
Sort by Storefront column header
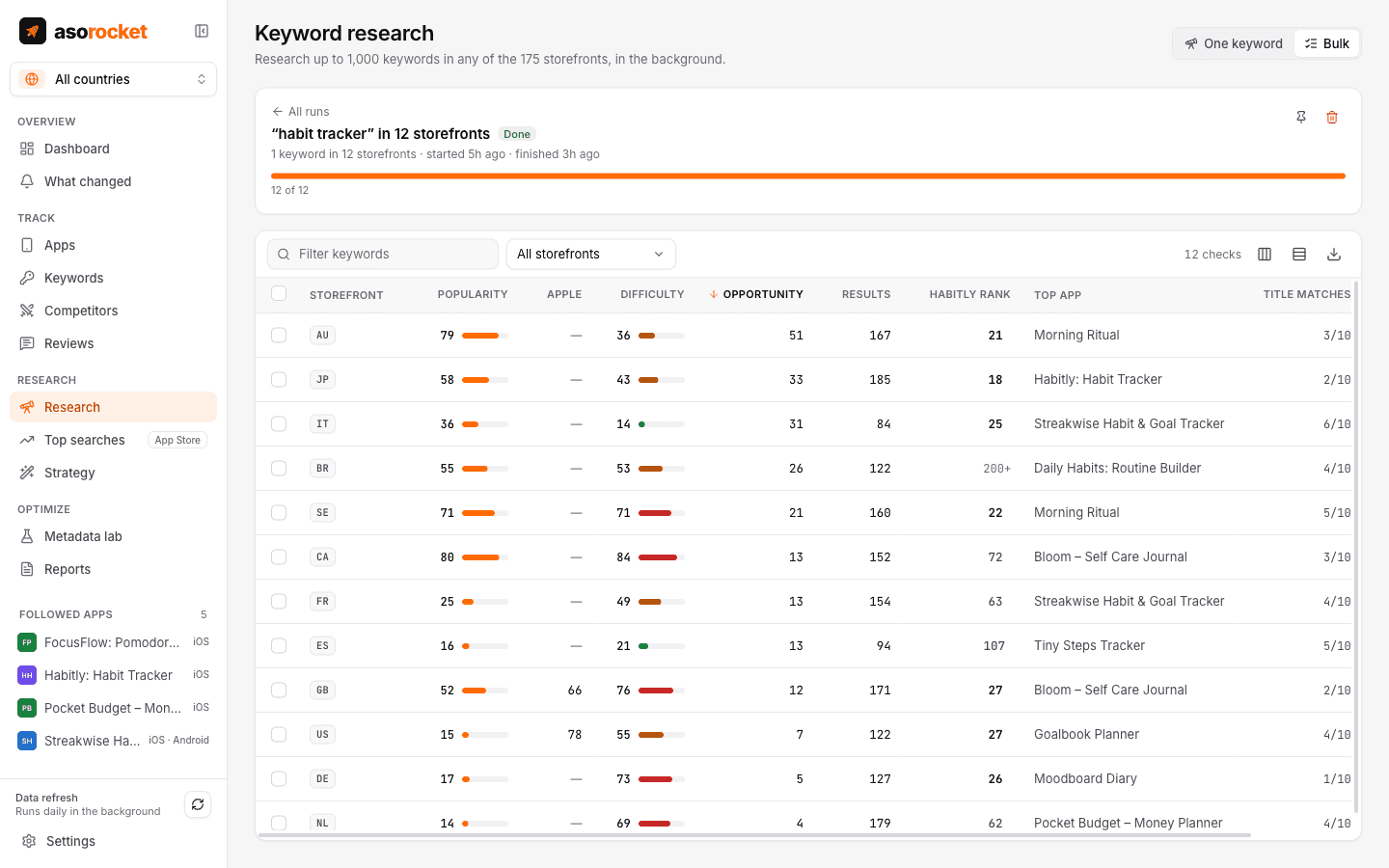click(346, 295)
